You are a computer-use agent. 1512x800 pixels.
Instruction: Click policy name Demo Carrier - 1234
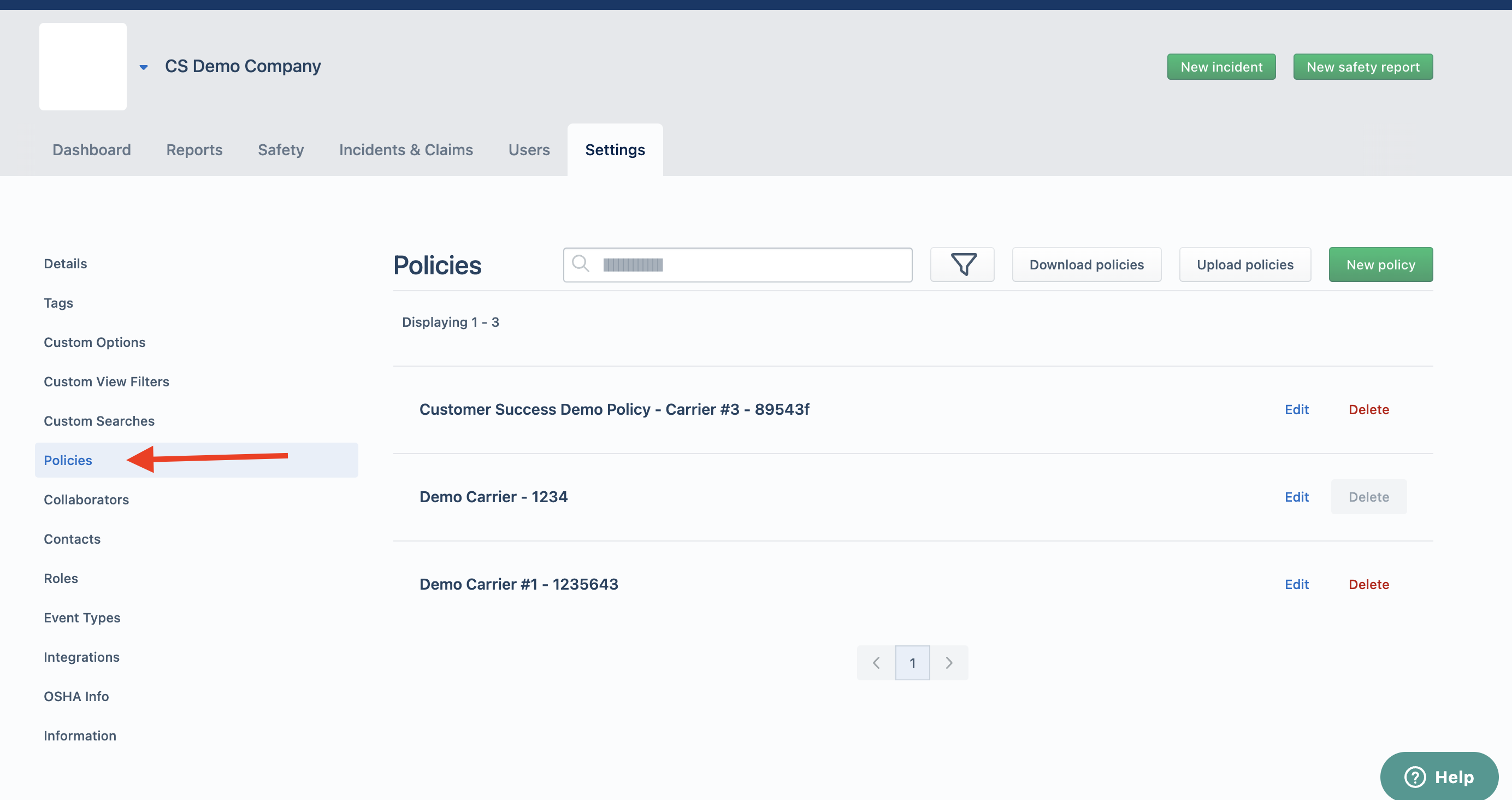493,497
